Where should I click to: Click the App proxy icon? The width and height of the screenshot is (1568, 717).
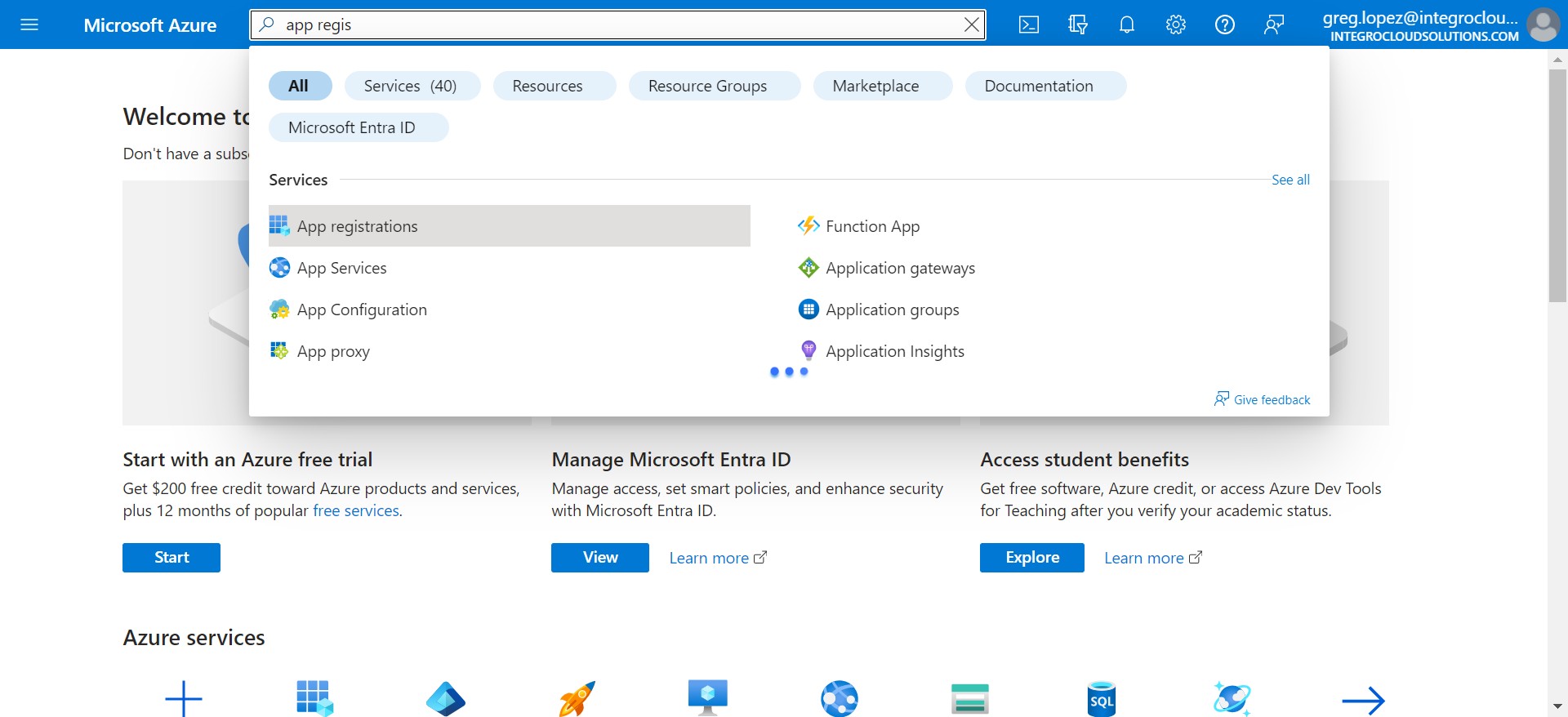(279, 350)
